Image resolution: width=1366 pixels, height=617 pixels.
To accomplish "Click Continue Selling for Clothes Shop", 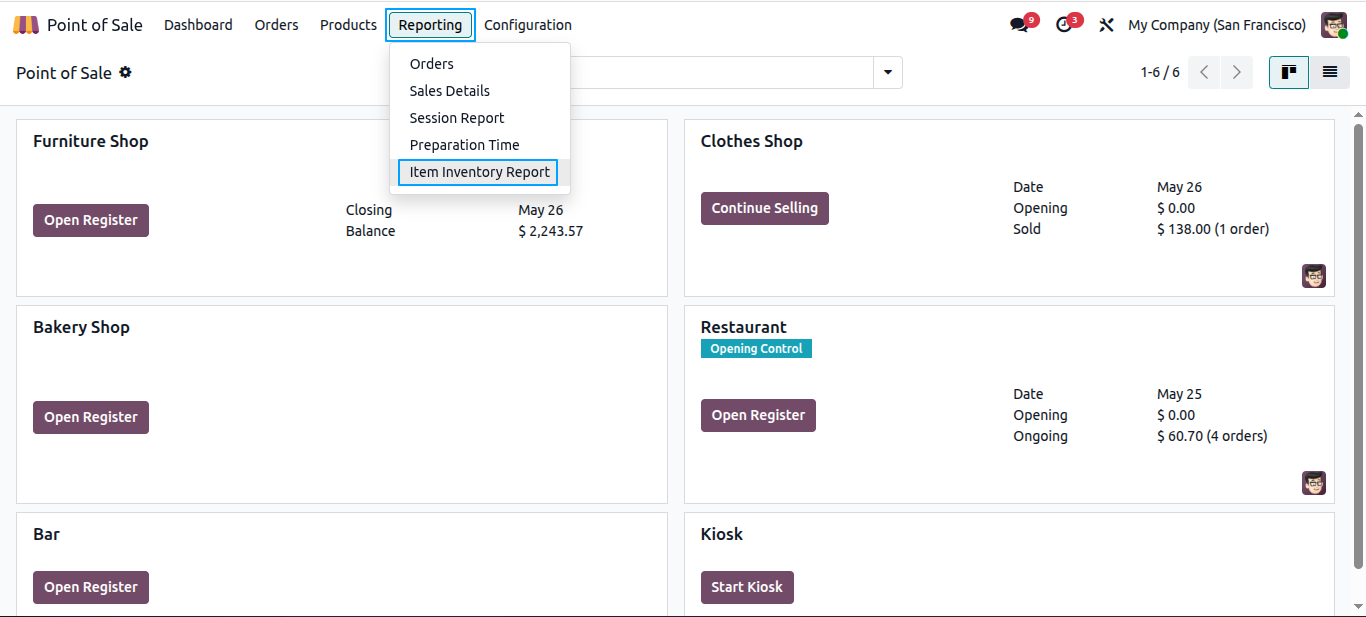I will coord(765,208).
